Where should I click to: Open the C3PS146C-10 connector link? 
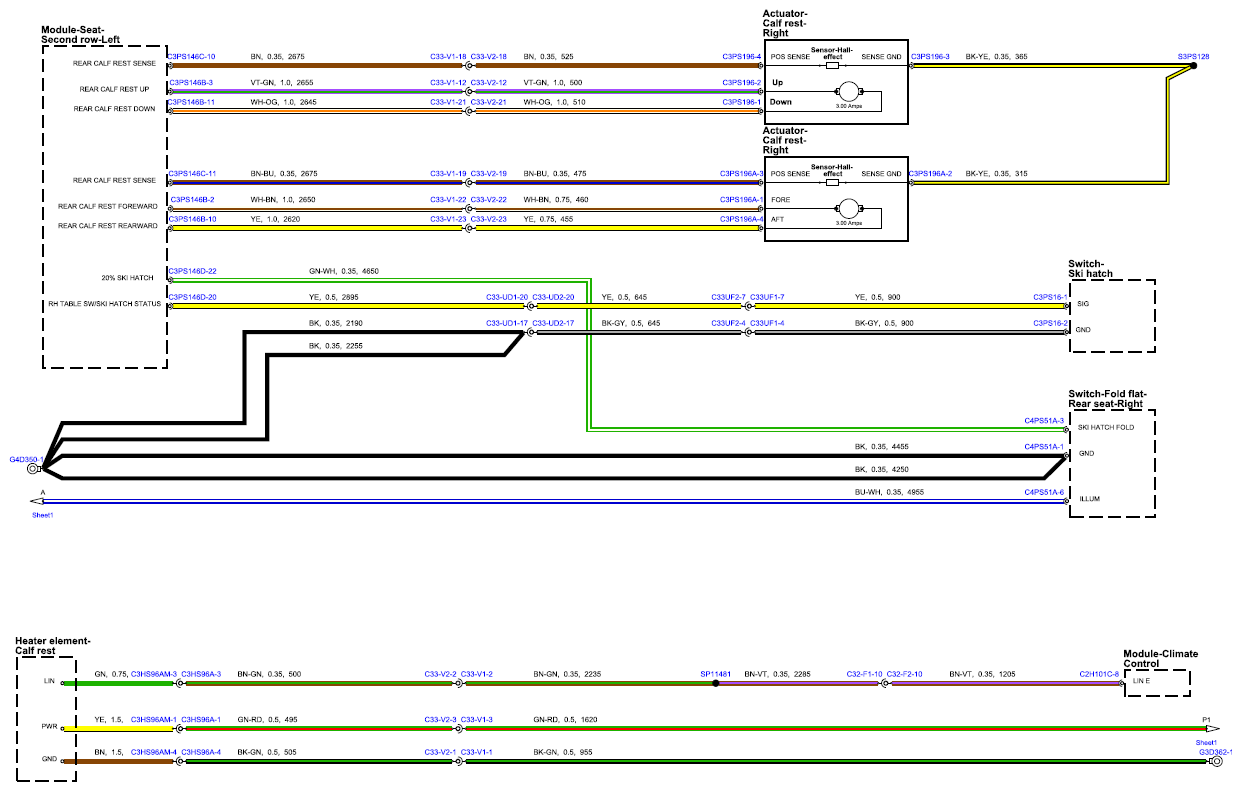pyautogui.click(x=191, y=57)
